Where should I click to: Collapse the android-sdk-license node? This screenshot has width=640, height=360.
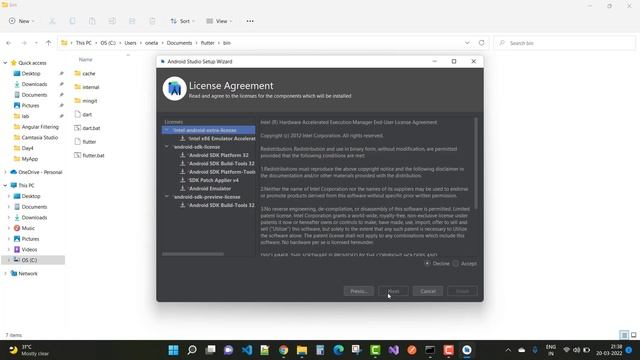click(x=167, y=147)
